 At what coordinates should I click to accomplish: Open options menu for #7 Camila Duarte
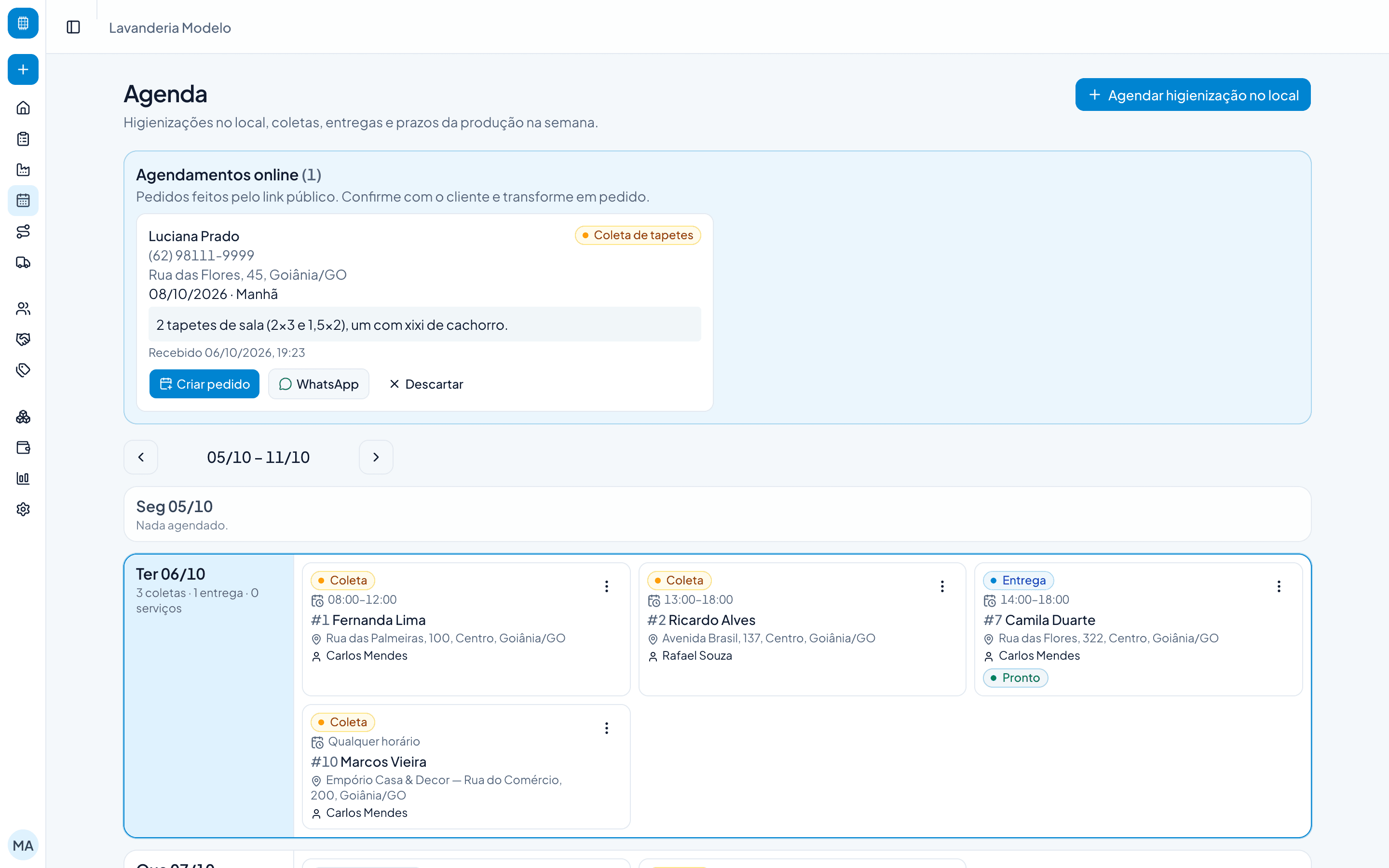pos(1279,586)
